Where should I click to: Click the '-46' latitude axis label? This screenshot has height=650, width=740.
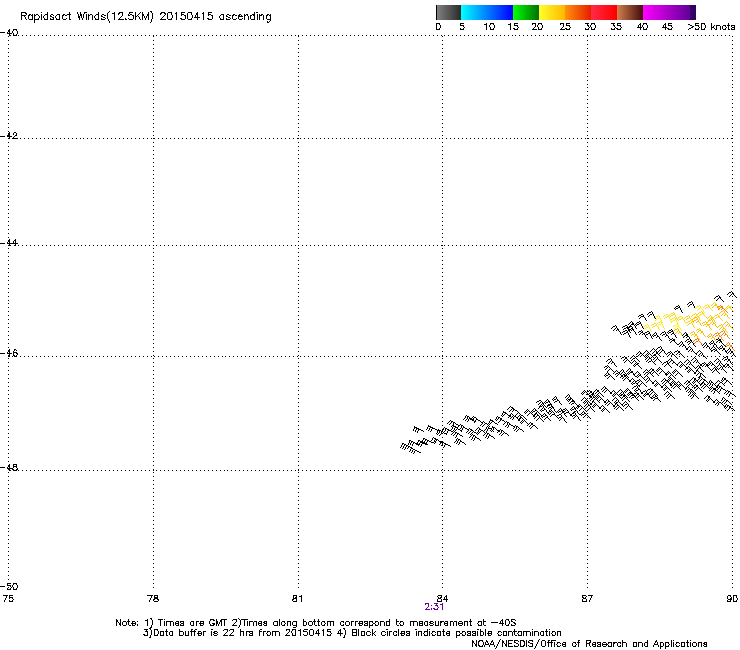[x=9, y=353]
